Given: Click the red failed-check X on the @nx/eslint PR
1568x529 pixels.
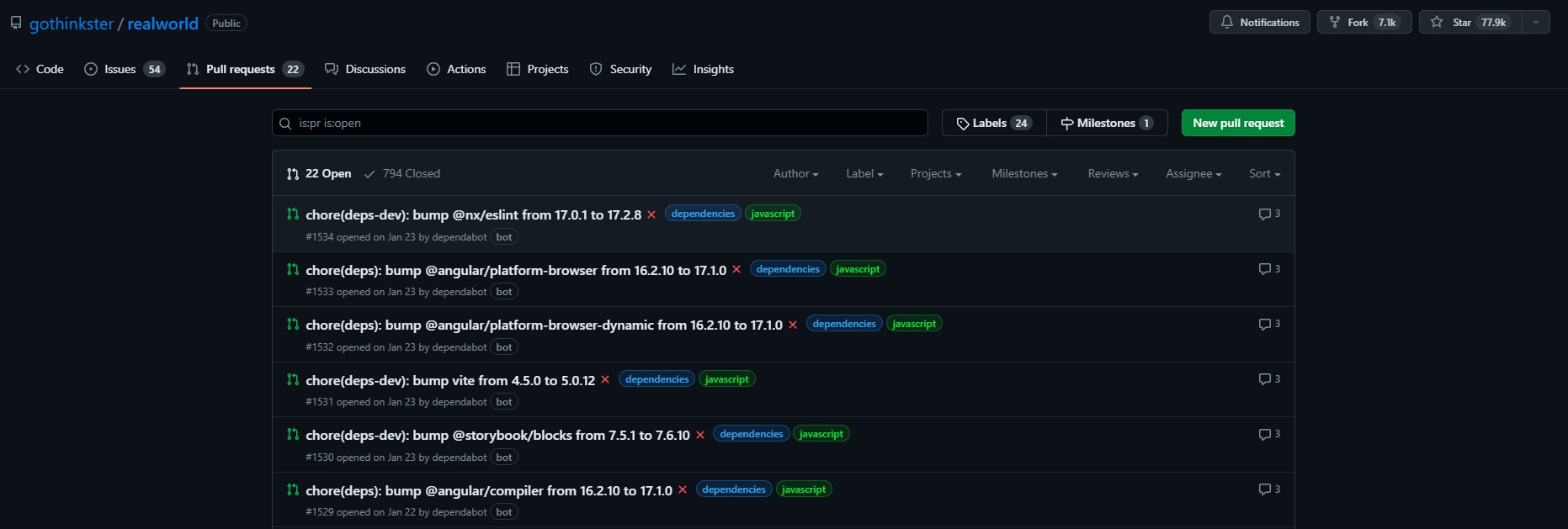Looking at the screenshot, I should pyautogui.click(x=651, y=214).
